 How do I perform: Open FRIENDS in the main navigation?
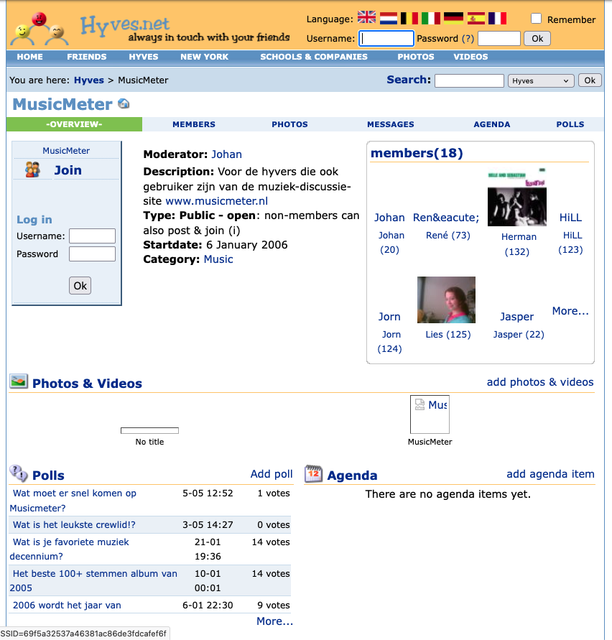click(87, 57)
